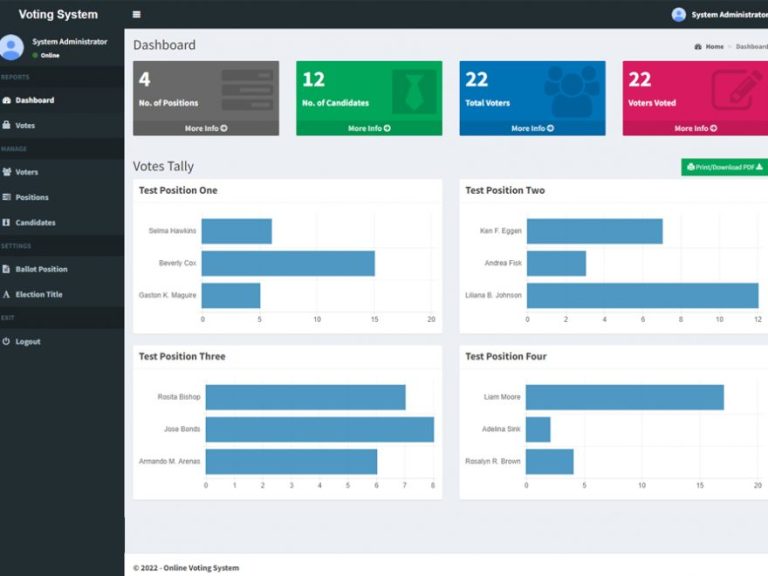Click the Voters group icon in sidebar

tap(6, 172)
